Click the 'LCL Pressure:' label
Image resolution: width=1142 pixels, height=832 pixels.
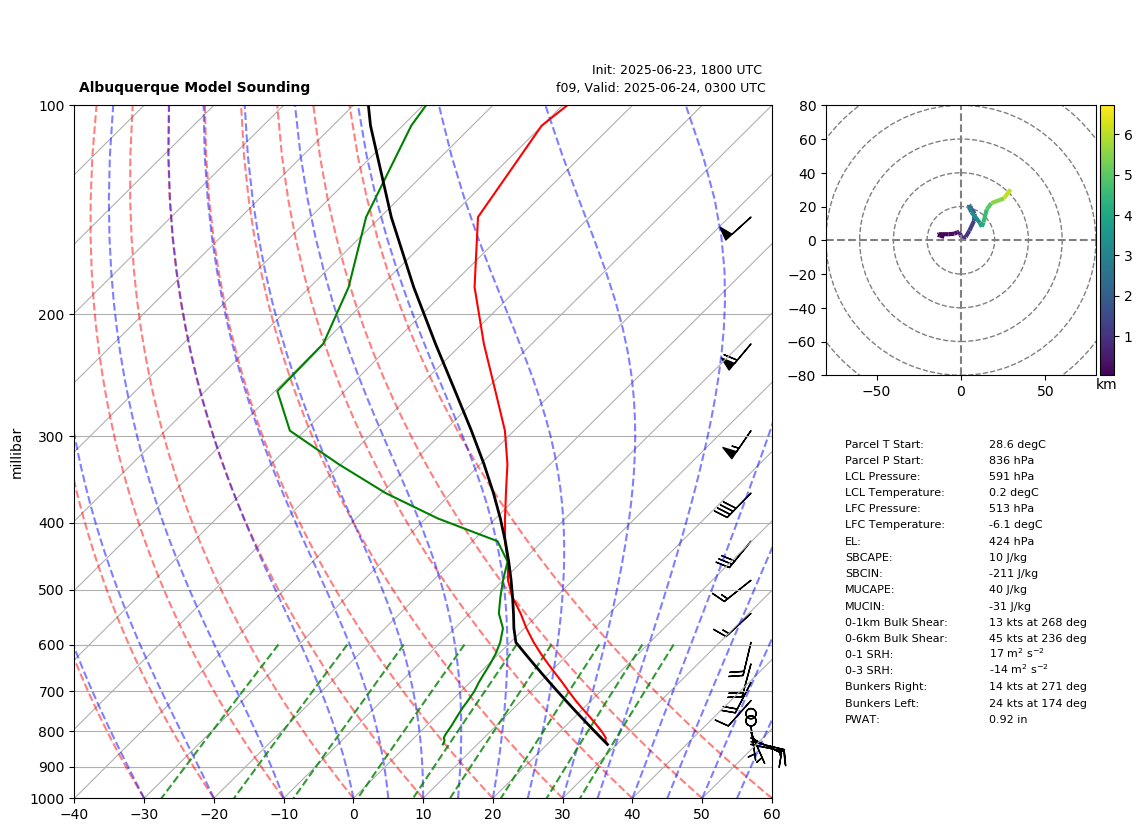(882, 476)
